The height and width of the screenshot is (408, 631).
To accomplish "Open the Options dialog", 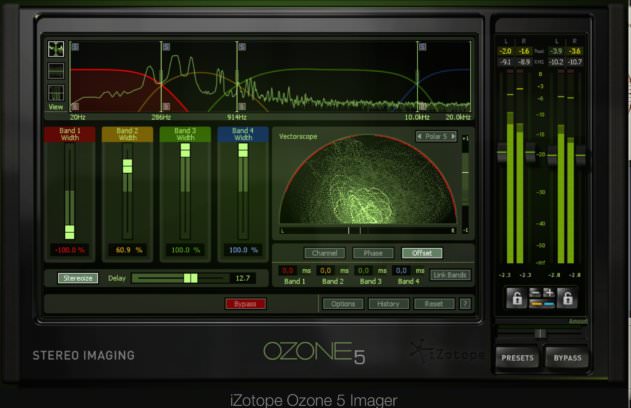I will [343, 304].
